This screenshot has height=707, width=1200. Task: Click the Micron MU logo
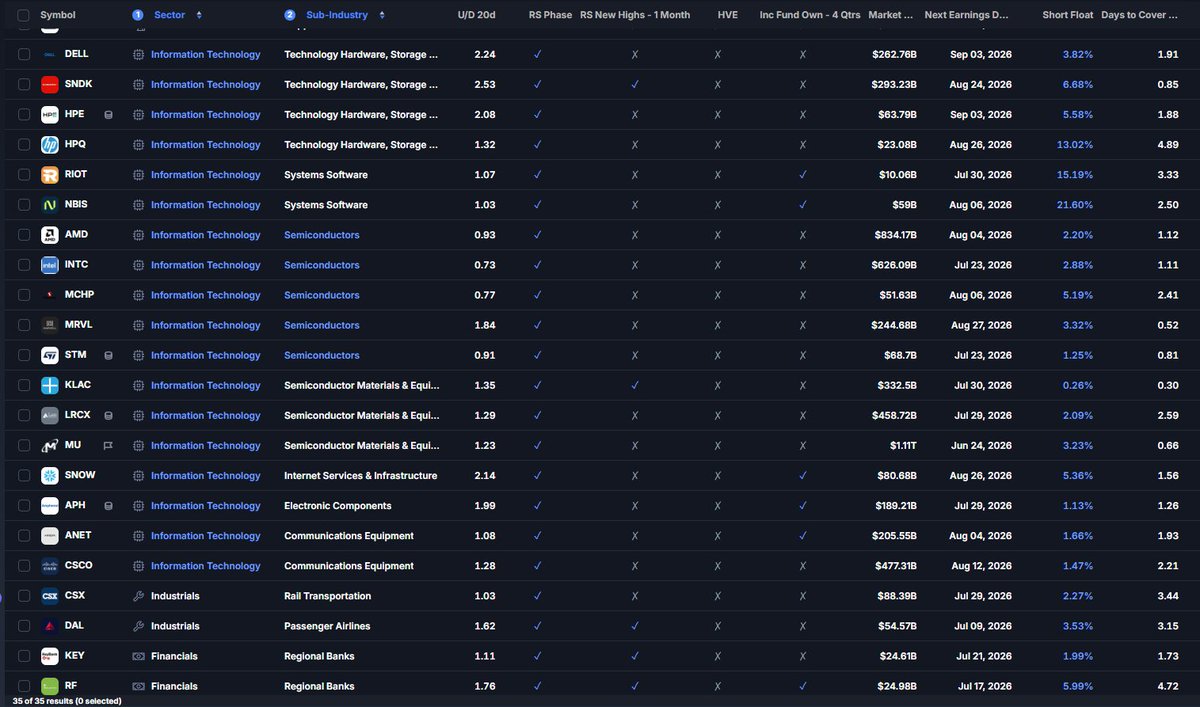50,445
